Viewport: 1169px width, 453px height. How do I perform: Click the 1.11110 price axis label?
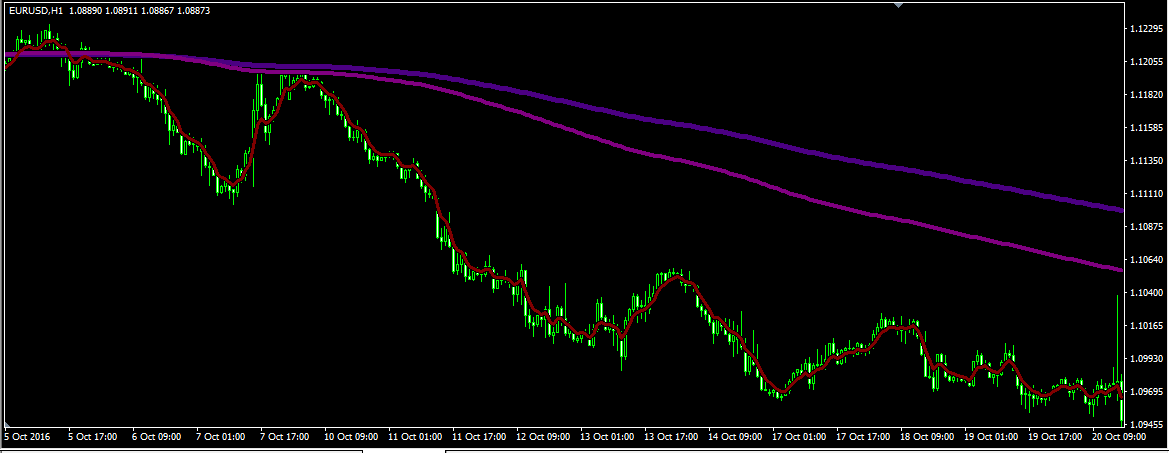[1146, 194]
